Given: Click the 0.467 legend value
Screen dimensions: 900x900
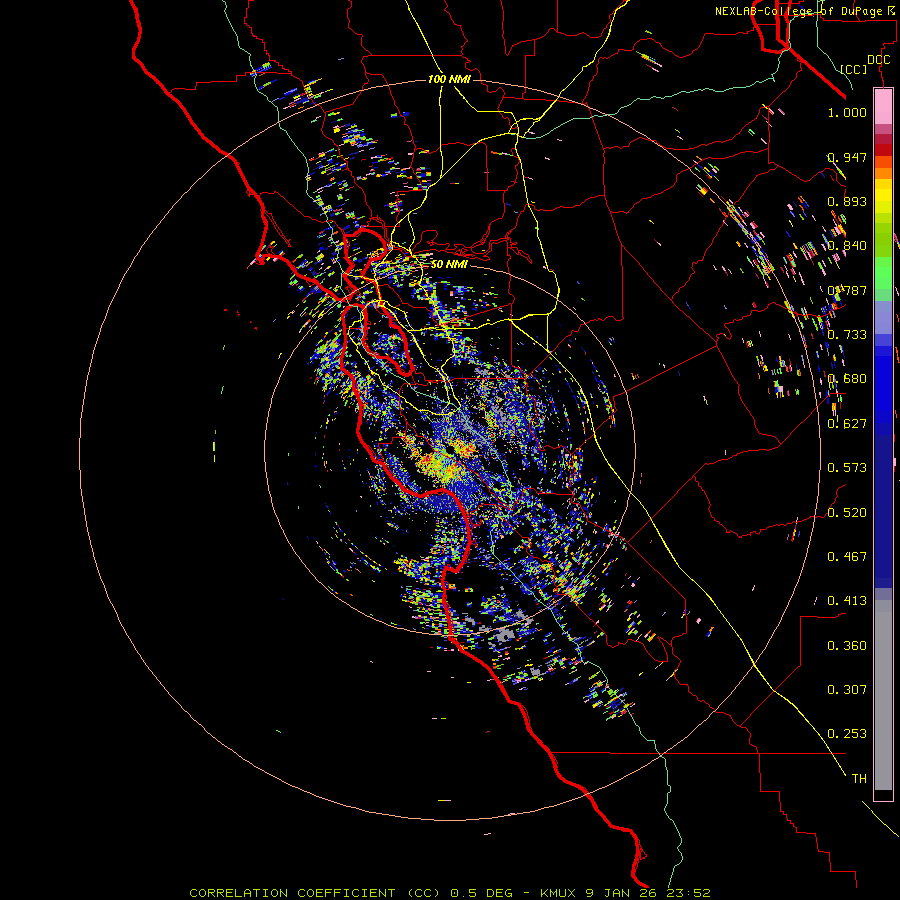Looking at the screenshot, I should [847, 557].
